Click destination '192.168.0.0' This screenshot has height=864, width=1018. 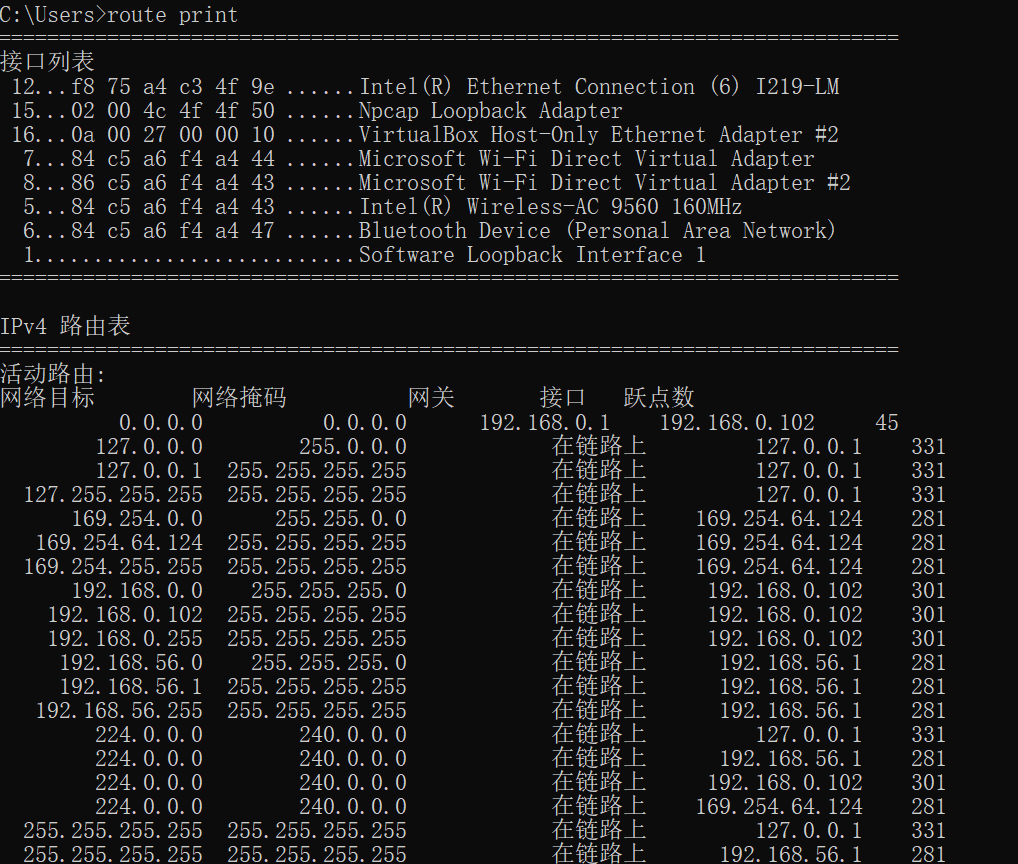137,591
